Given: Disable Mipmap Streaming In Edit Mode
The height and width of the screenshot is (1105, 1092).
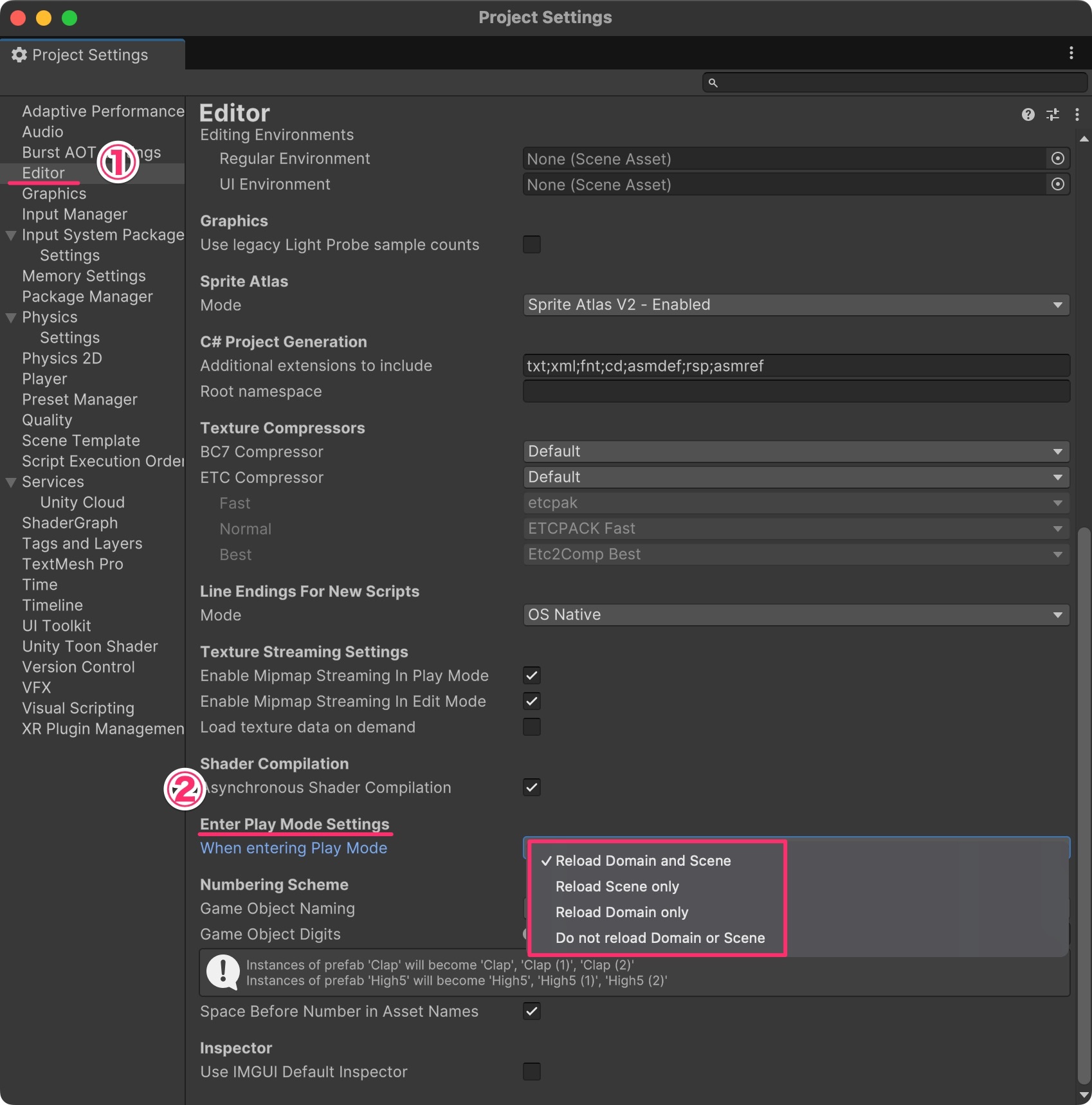Looking at the screenshot, I should click(x=532, y=701).
